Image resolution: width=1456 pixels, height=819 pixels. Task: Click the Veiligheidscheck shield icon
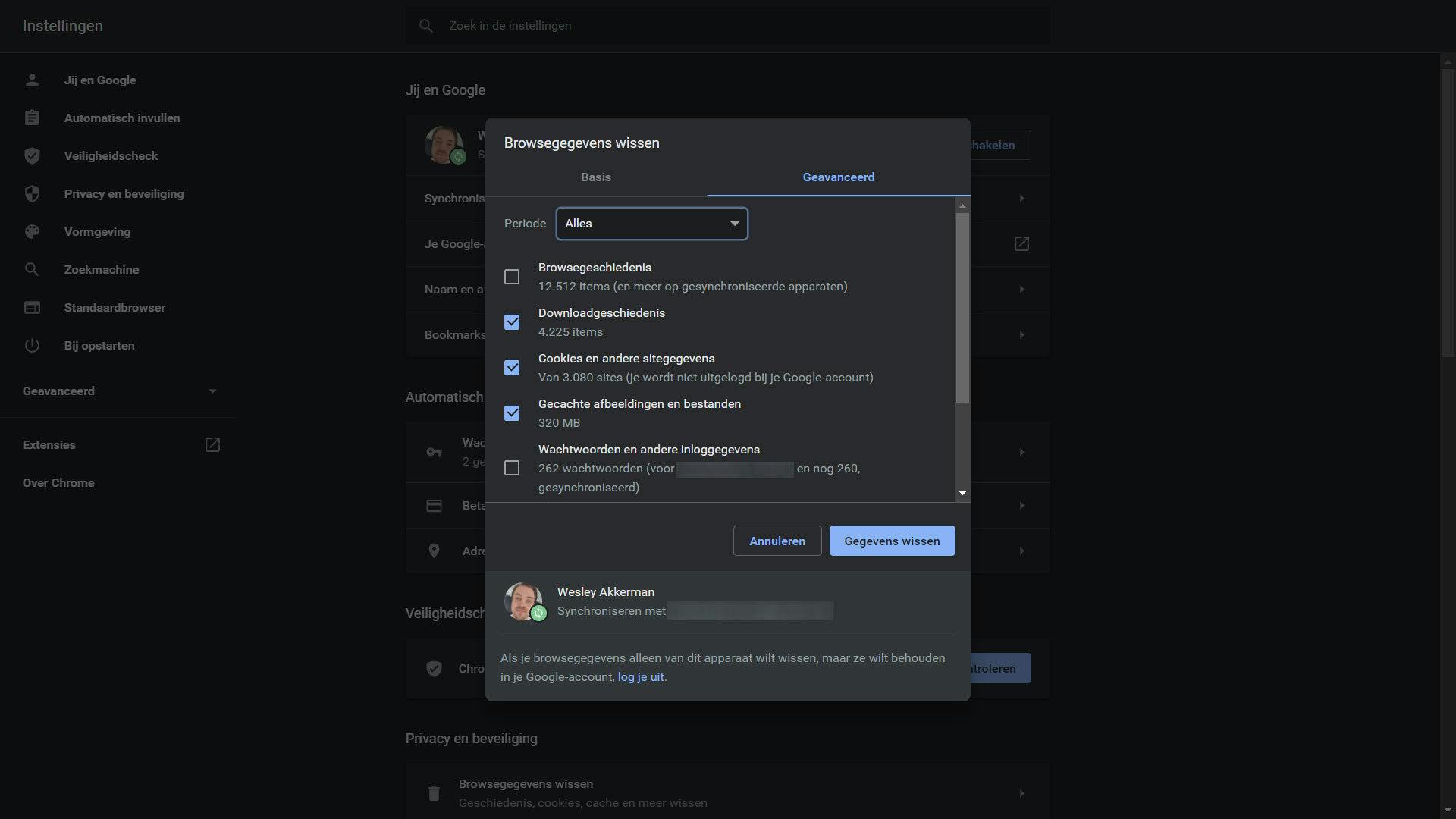[32, 156]
